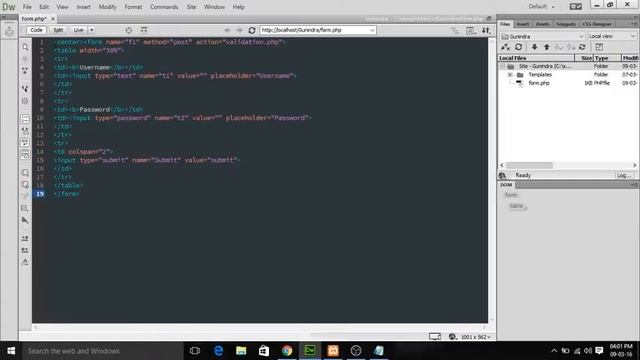The height and width of the screenshot is (360, 640).
Task: Expand the Live view options dropdown
Action: point(91,30)
